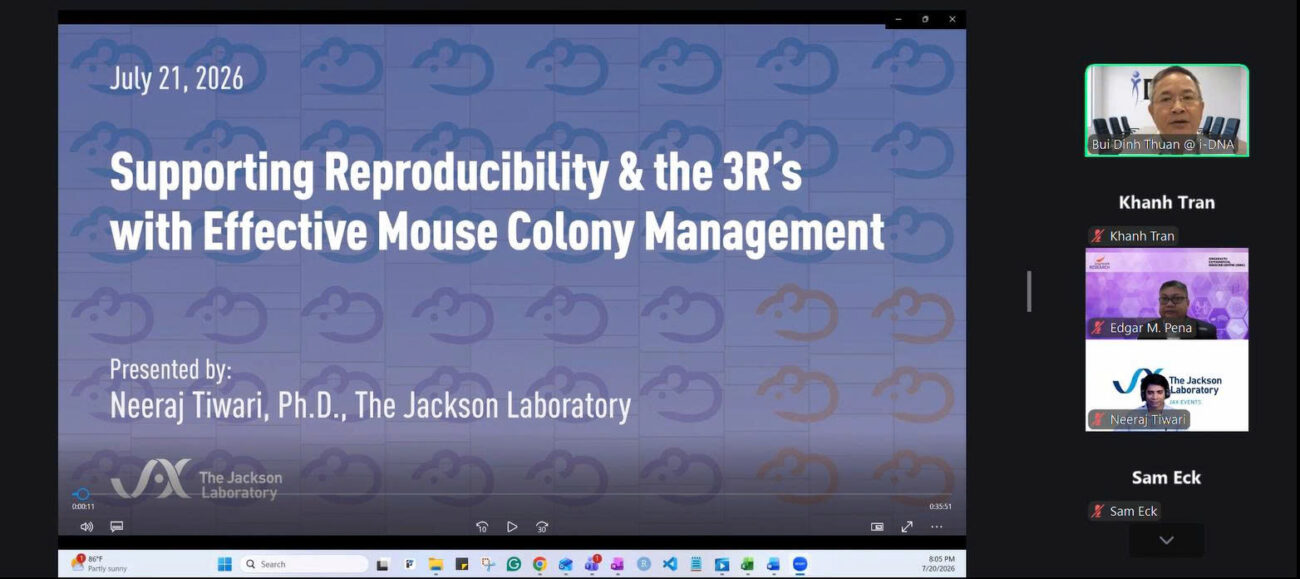Open Grammarly green taskbar icon
The height and width of the screenshot is (579, 1300).
click(513, 564)
